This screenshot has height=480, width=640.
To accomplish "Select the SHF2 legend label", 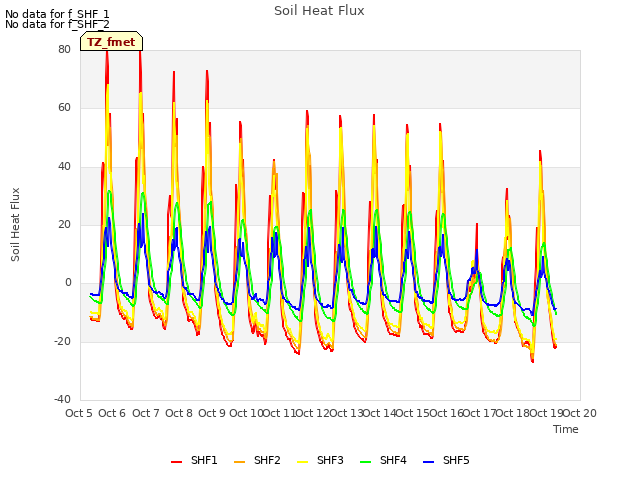I will coord(267,460).
